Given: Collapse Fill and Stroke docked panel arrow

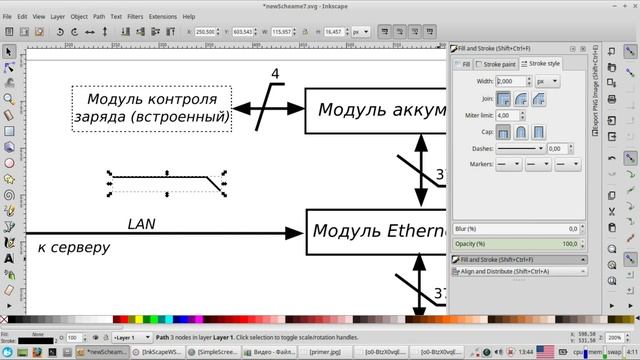Looking at the screenshot, I should tap(583, 260).
